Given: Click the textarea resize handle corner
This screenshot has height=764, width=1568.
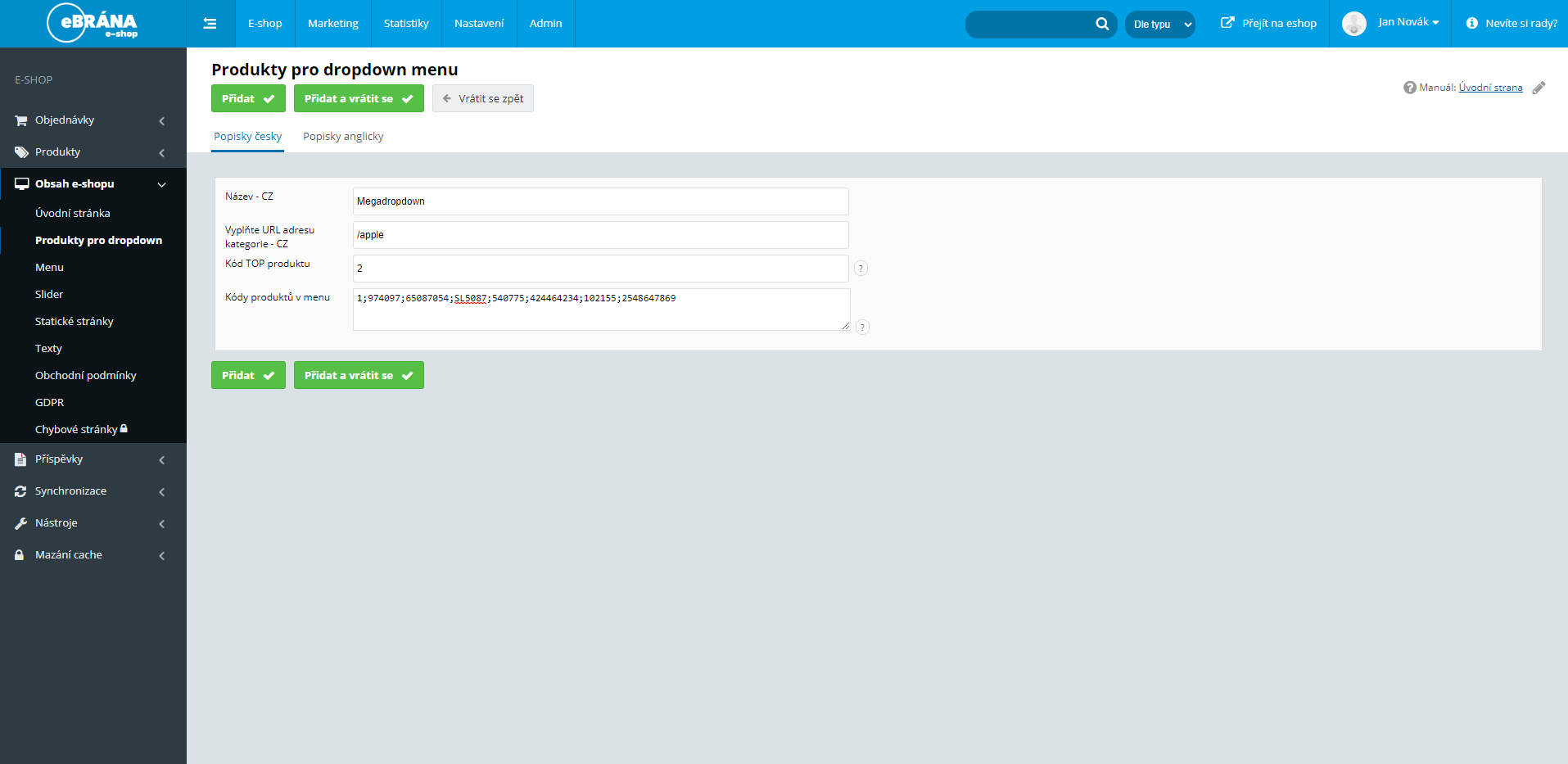Looking at the screenshot, I should [x=846, y=326].
